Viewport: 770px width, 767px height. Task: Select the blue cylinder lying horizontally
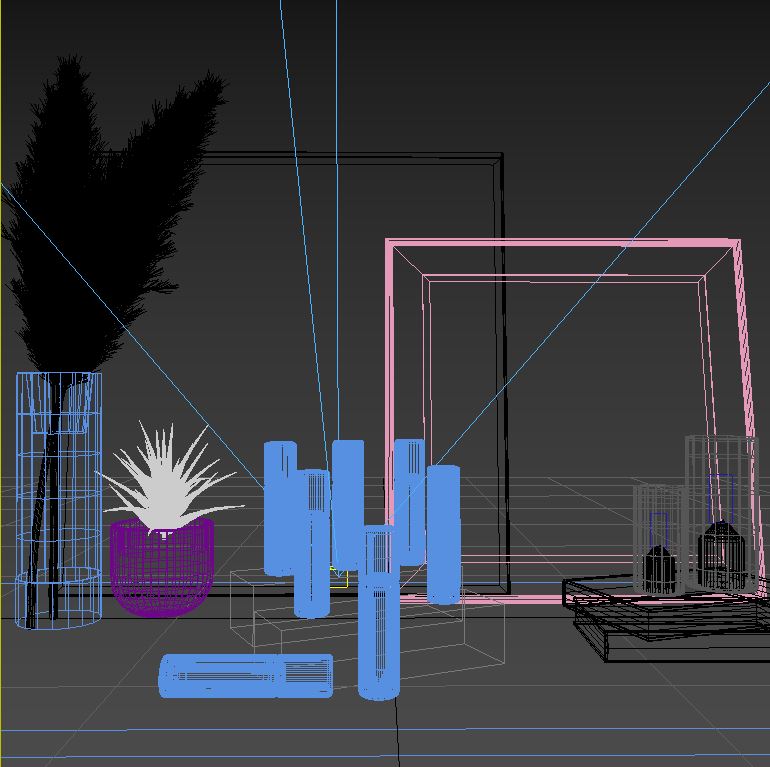(245, 675)
